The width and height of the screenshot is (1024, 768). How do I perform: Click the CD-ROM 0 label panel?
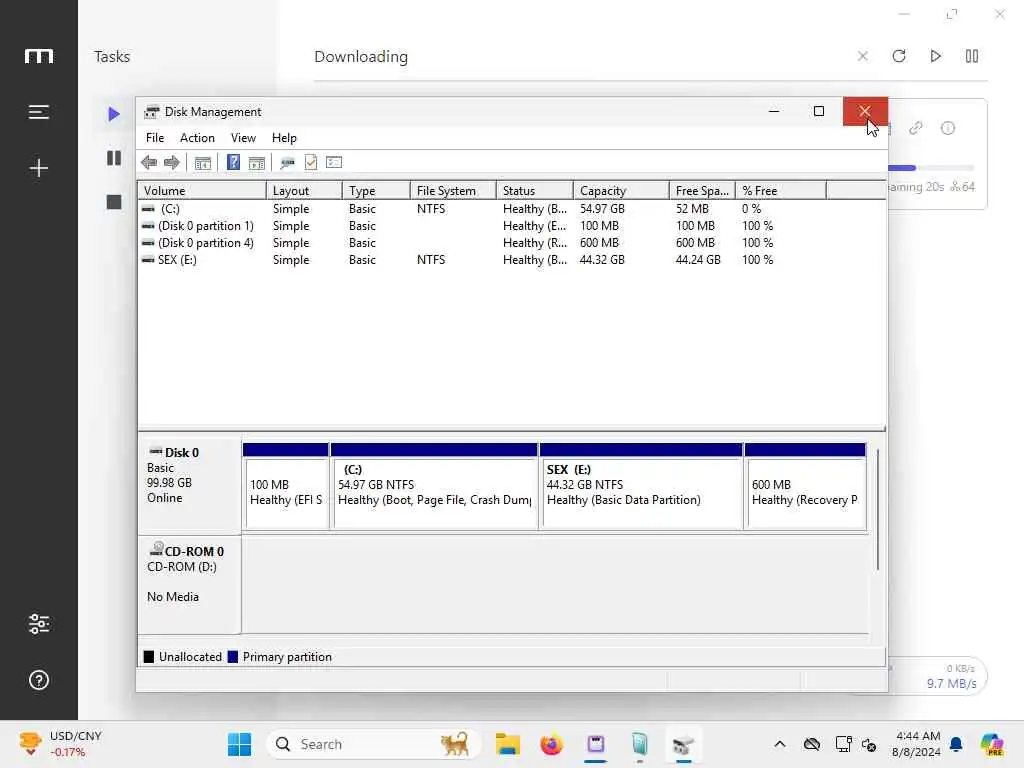pos(189,584)
